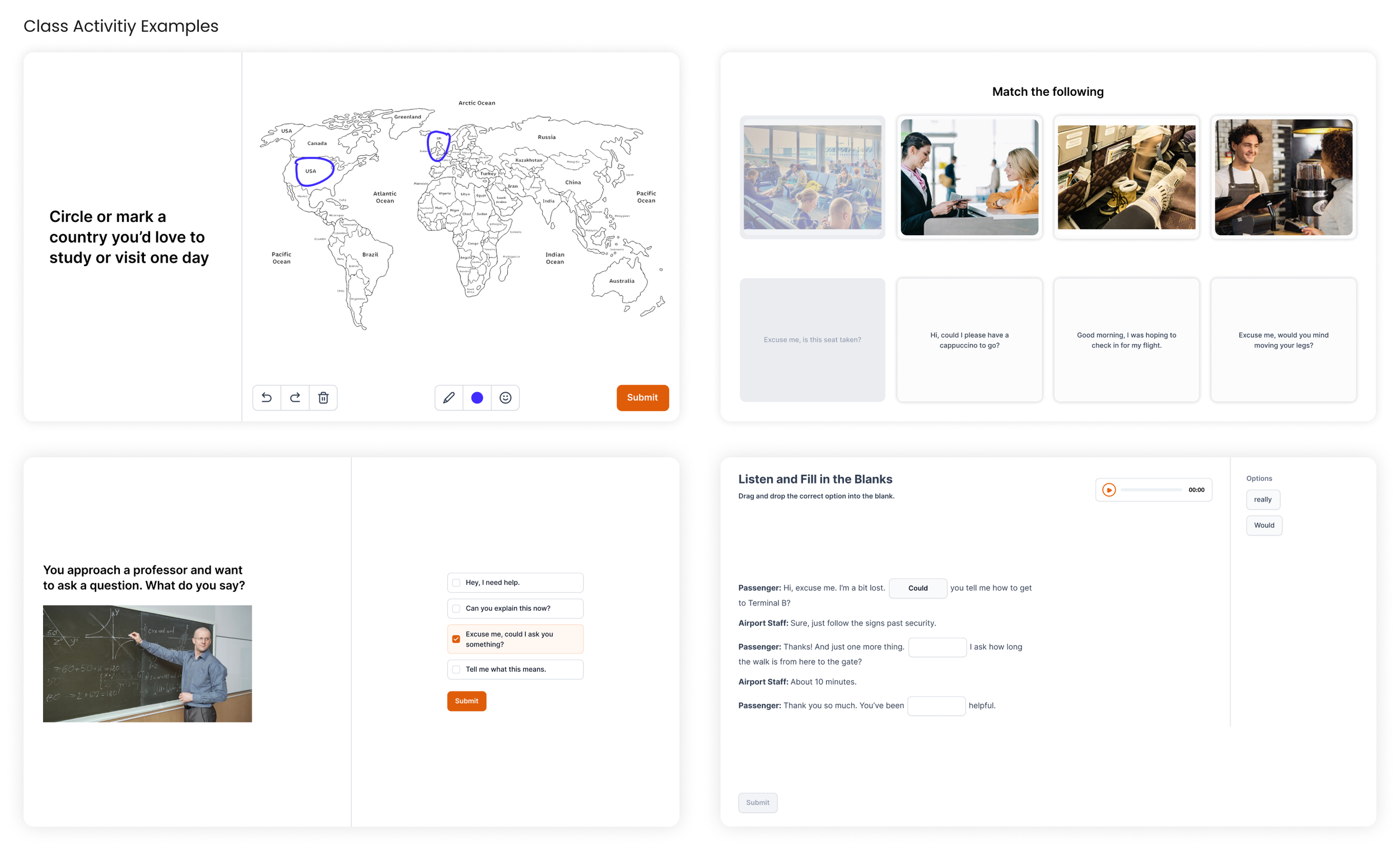
Task: Select the barista coffee shop photo
Action: point(1283,177)
